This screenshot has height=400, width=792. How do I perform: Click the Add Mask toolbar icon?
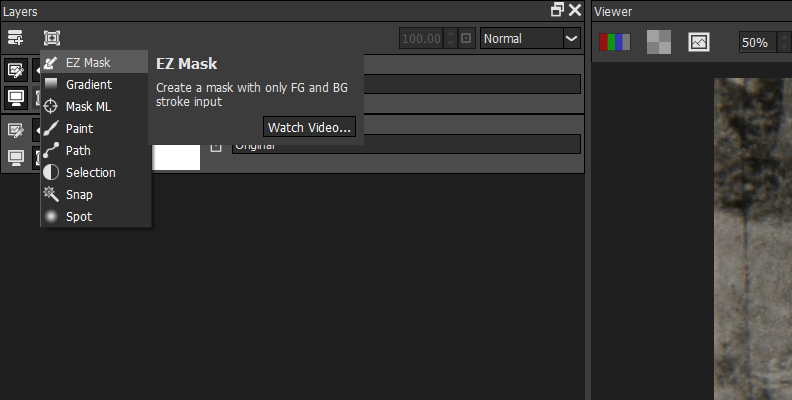(x=52, y=38)
